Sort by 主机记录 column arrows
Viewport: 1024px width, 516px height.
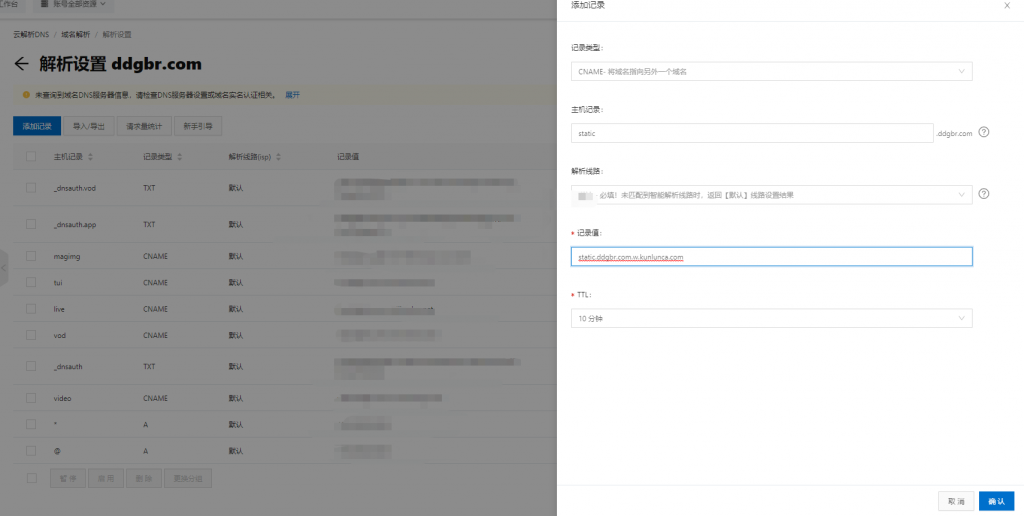(91, 157)
